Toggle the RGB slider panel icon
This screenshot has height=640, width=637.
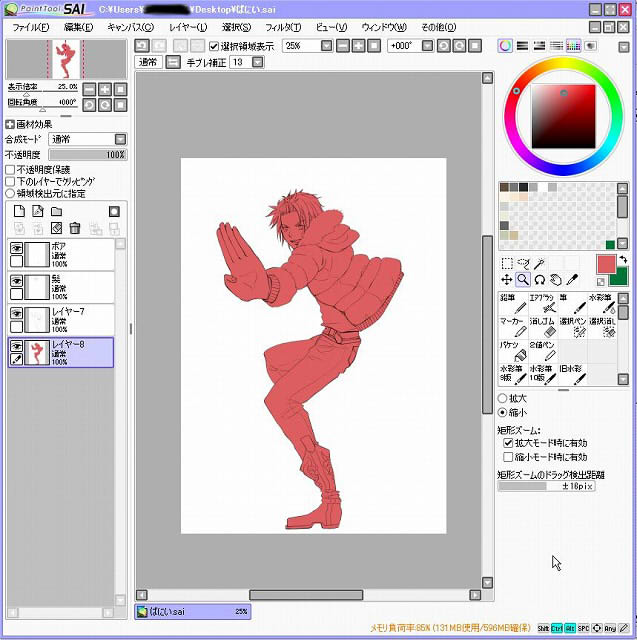pos(522,46)
